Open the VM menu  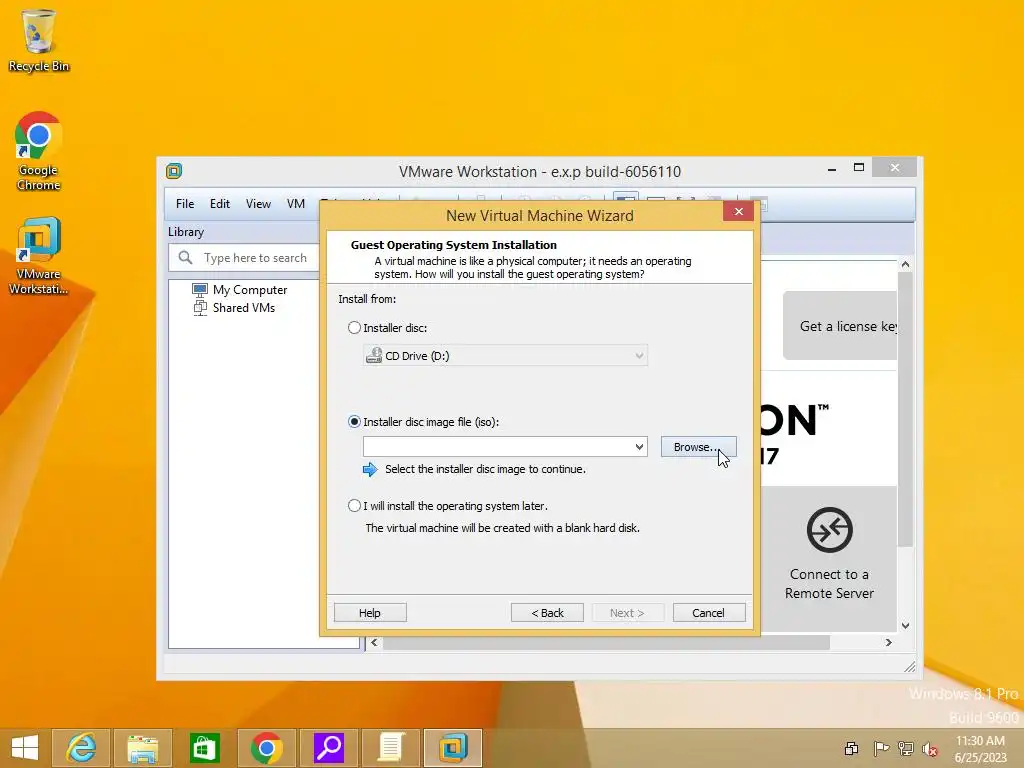[x=296, y=204]
